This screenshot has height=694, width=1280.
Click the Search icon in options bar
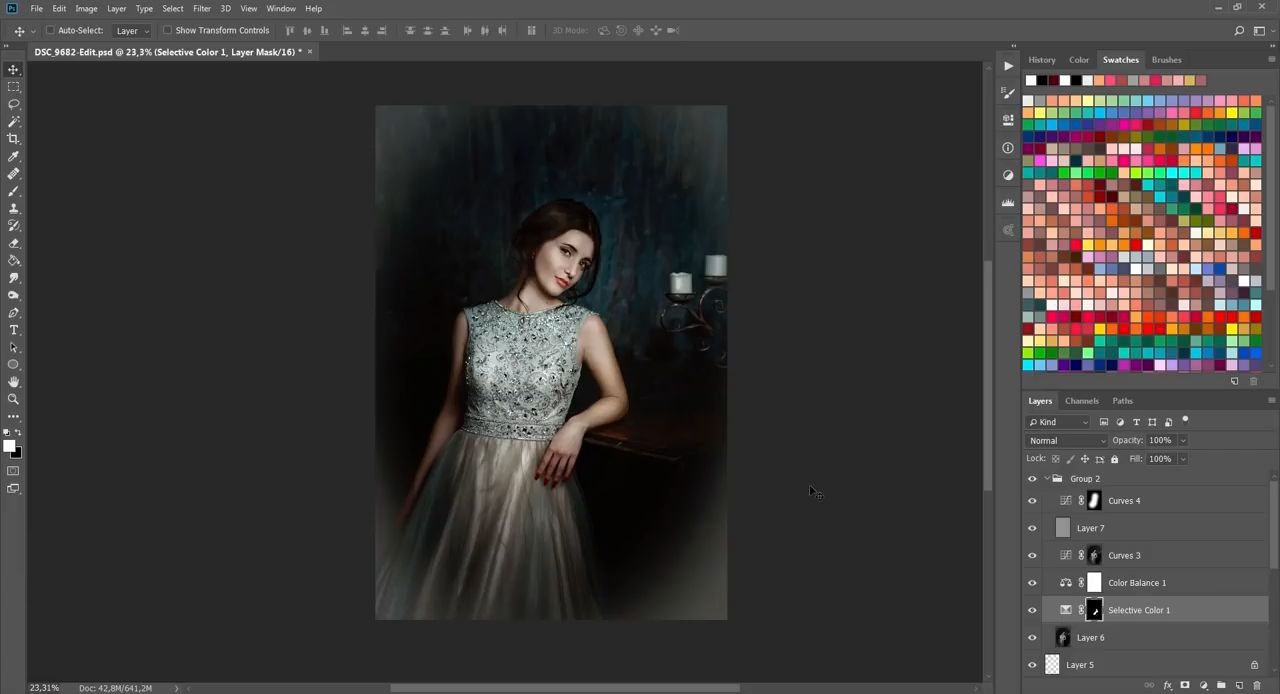[x=1239, y=31]
